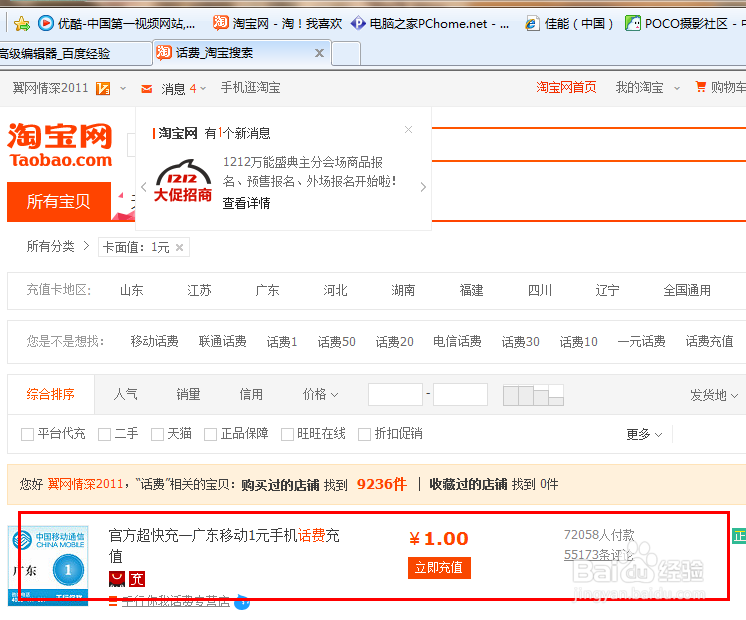The height and width of the screenshot is (620, 746).
Task: Click suggested search 电信话费
Action: click(457, 341)
